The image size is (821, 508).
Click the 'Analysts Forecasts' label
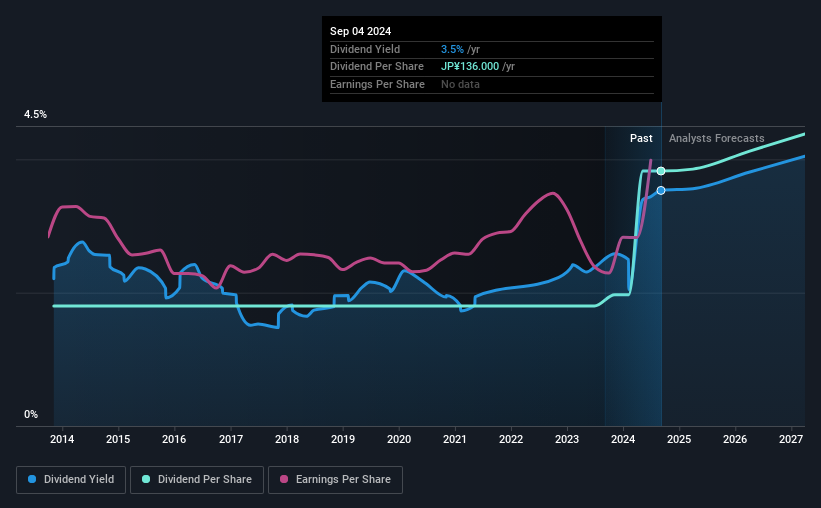716,138
